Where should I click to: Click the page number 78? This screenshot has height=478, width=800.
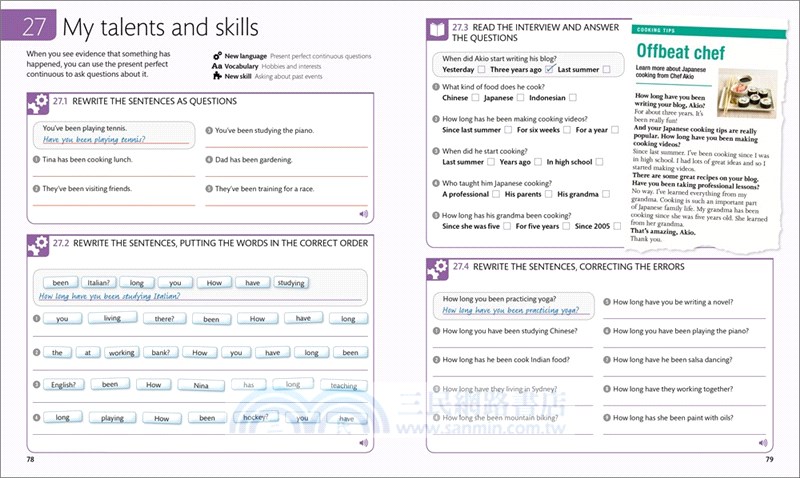(x=31, y=459)
